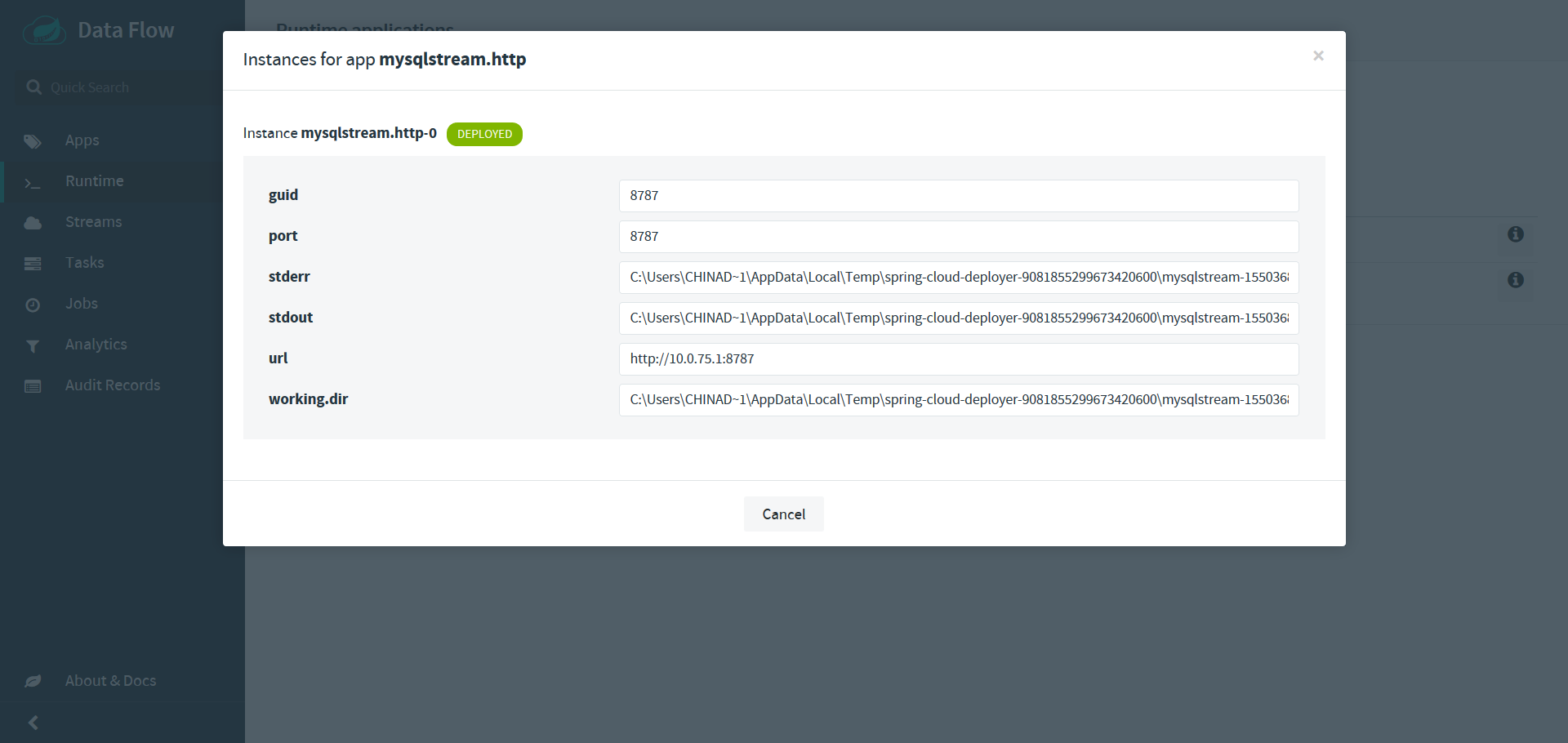
Task: Open the Streams menu item
Action: (93, 222)
